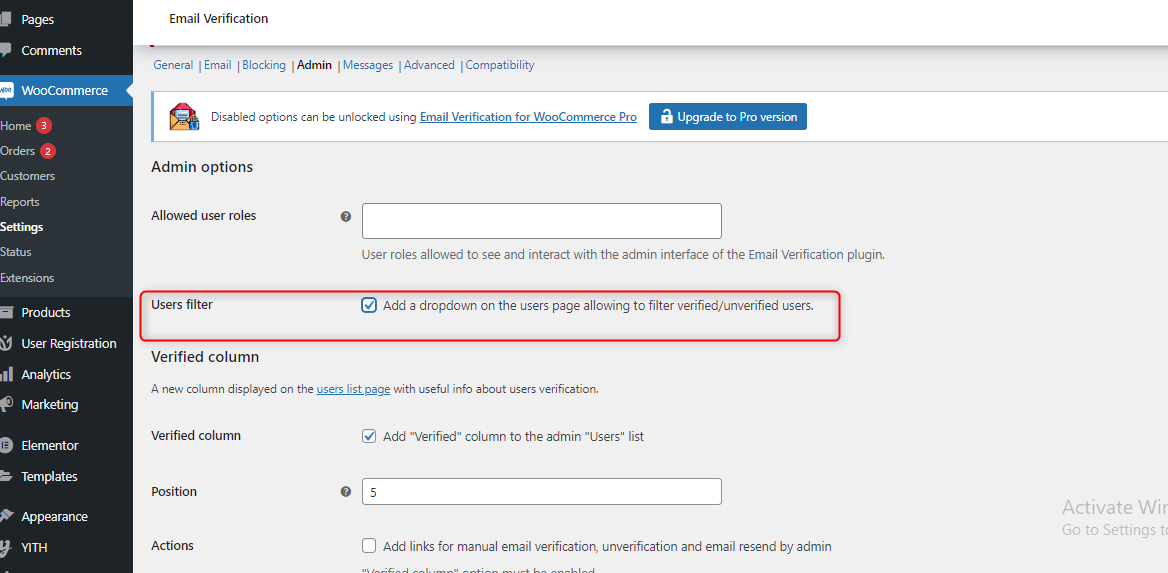Click the Templates folder icon
1168x573 pixels.
[x=5, y=476]
